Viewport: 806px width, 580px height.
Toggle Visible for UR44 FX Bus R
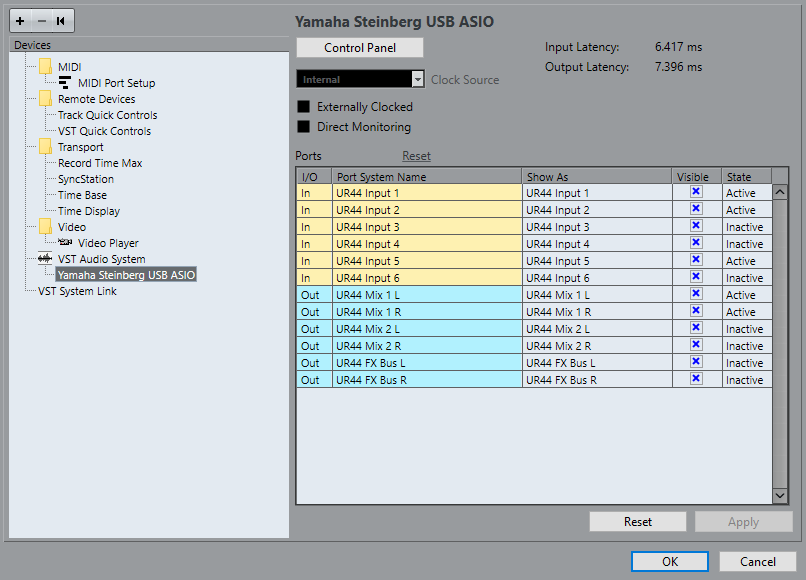(696, 378)
